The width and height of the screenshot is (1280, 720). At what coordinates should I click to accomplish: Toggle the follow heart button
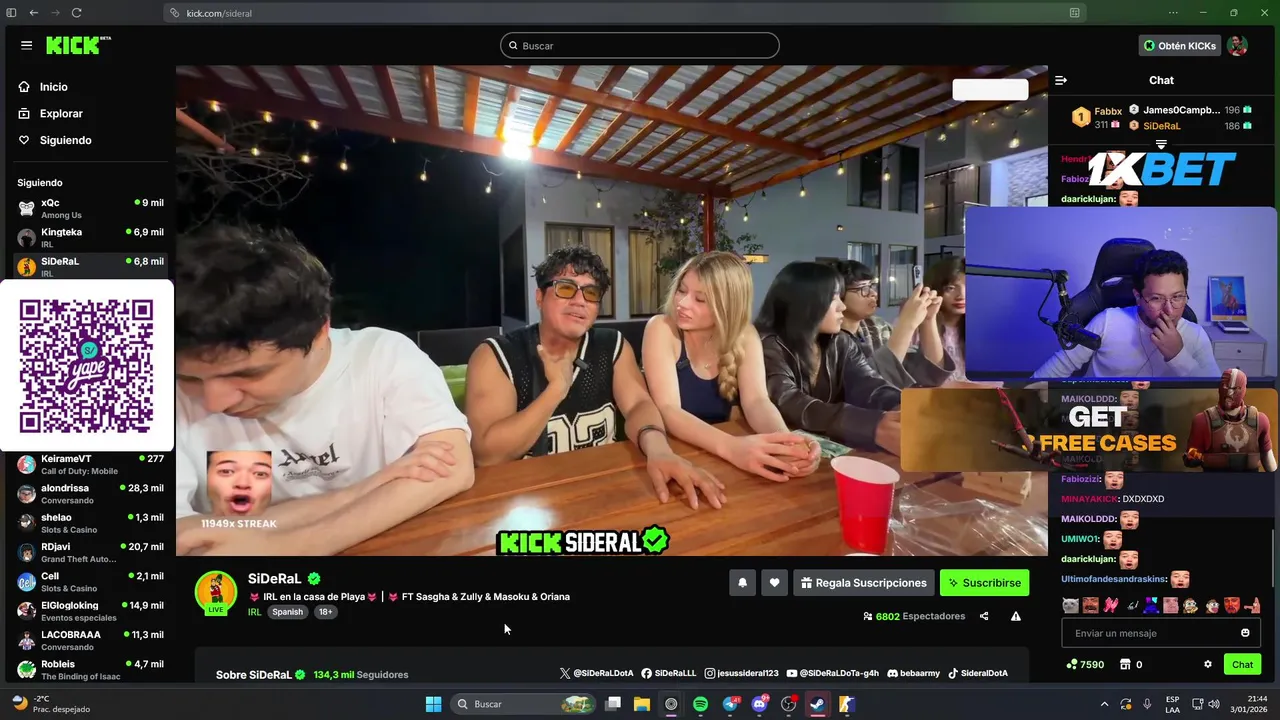[774, 583]
